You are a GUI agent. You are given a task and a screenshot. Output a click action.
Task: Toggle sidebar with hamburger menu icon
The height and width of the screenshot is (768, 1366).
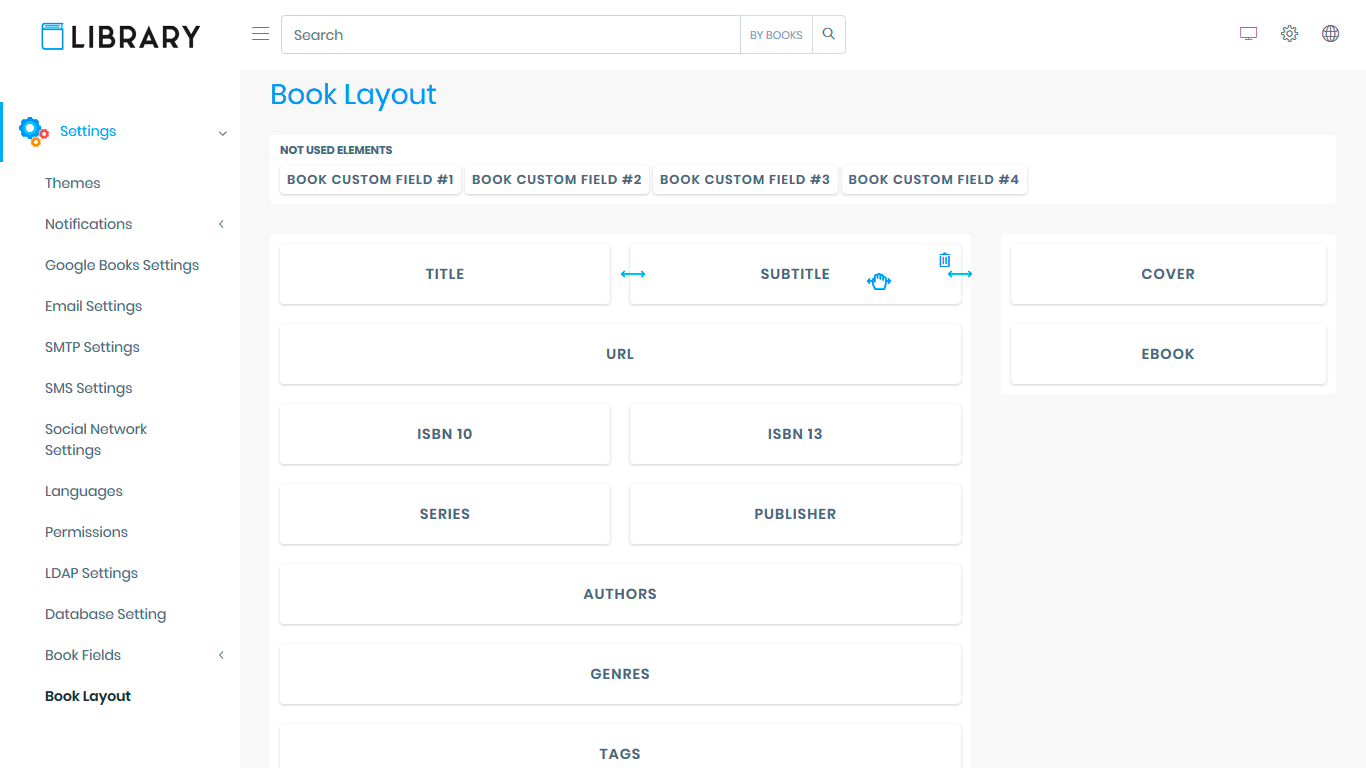pos(261,35)
